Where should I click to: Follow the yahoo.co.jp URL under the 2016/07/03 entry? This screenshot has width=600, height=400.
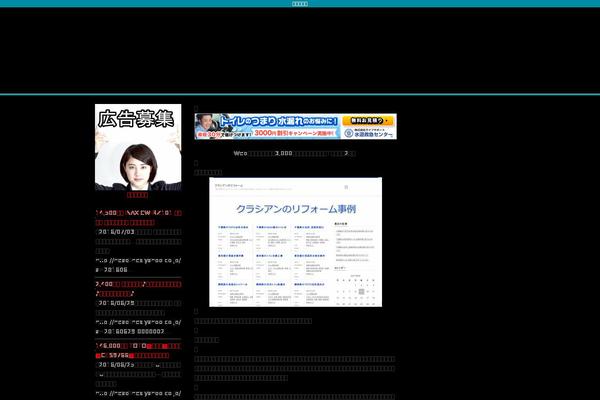(139, 265)
